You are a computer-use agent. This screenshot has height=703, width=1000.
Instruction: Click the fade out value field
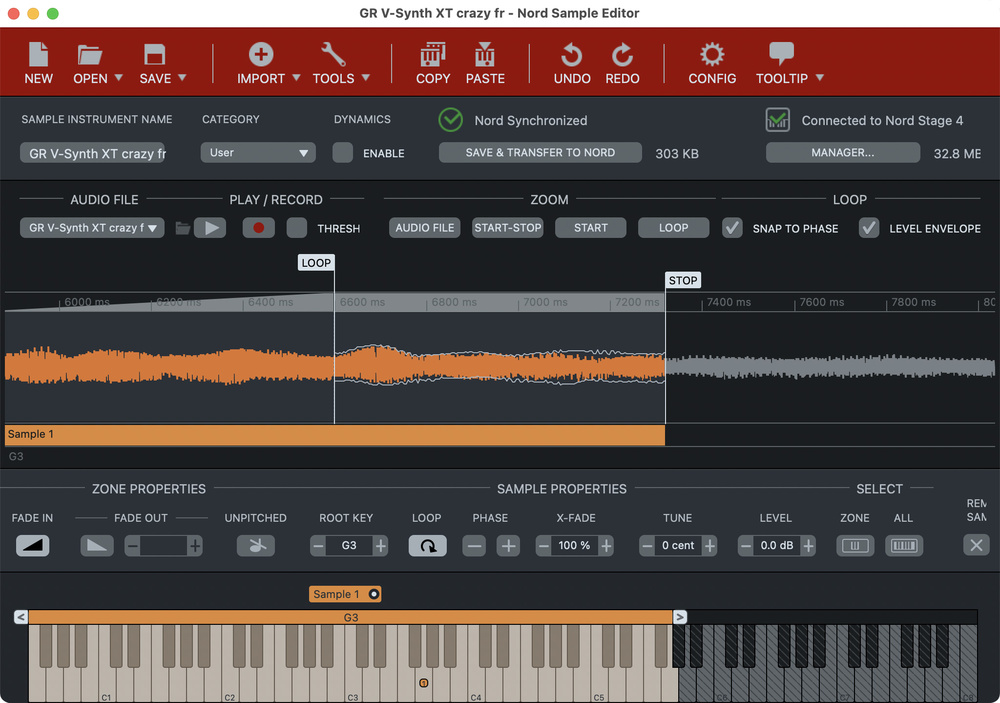(163, 545)
